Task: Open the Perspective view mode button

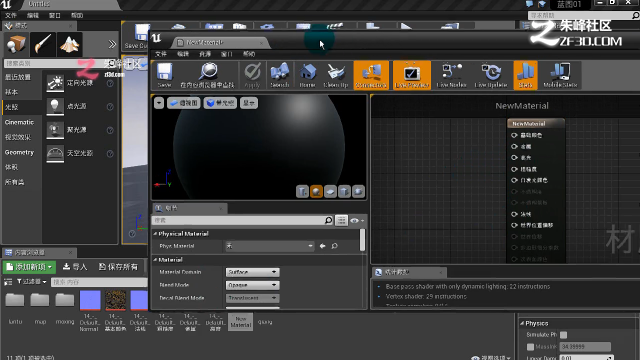Action: click(184, 103)
